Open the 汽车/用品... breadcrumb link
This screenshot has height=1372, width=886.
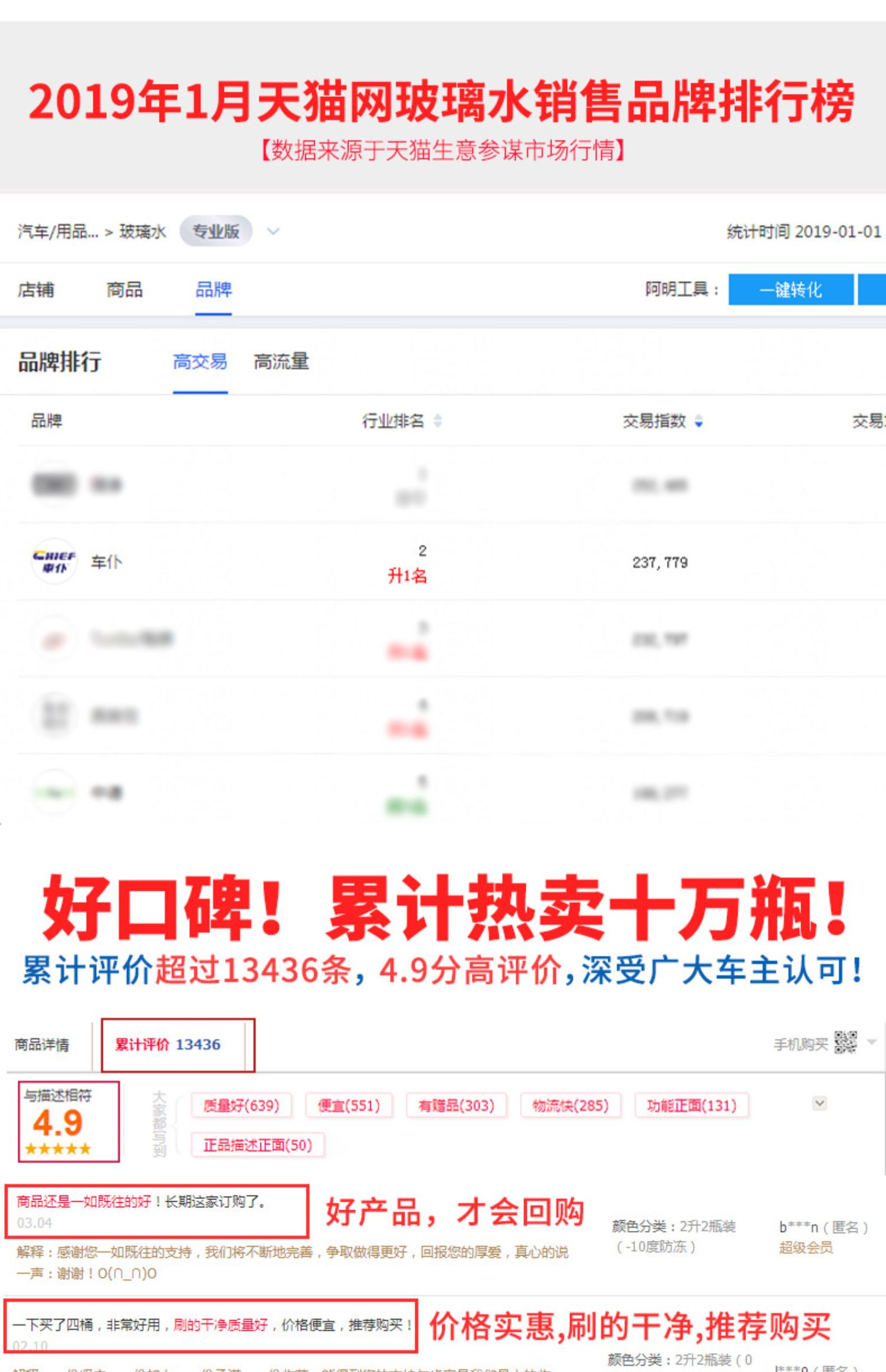[x=58, y=231]
